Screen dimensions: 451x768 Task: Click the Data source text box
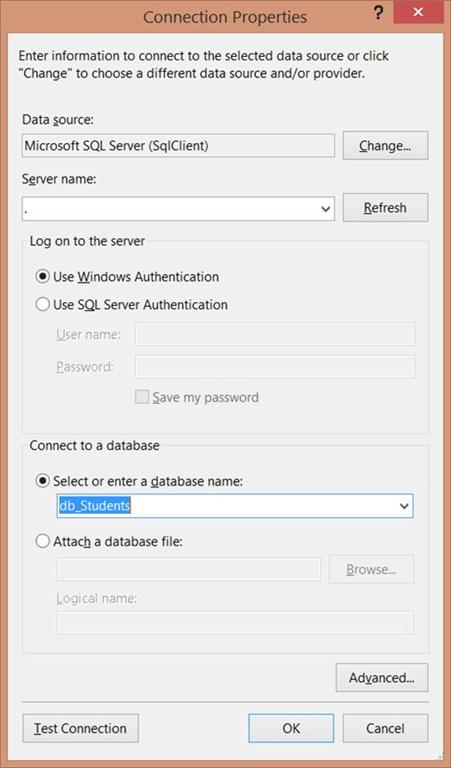[x=178, y=146]
